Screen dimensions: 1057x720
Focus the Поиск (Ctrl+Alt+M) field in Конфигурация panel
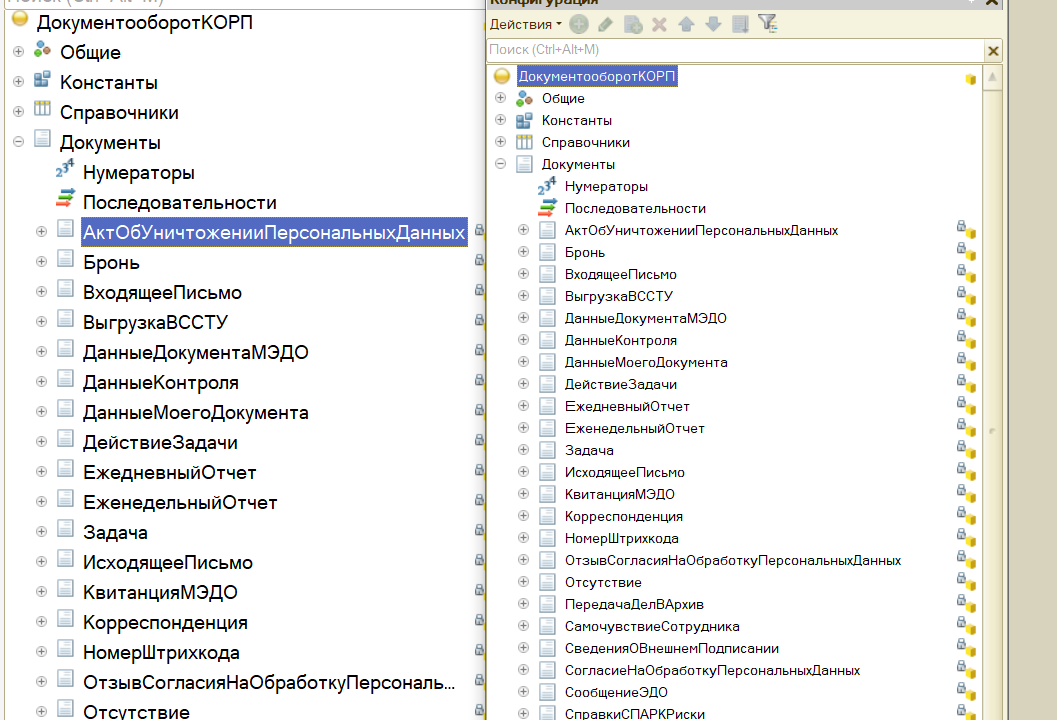[x=735, y=50]
